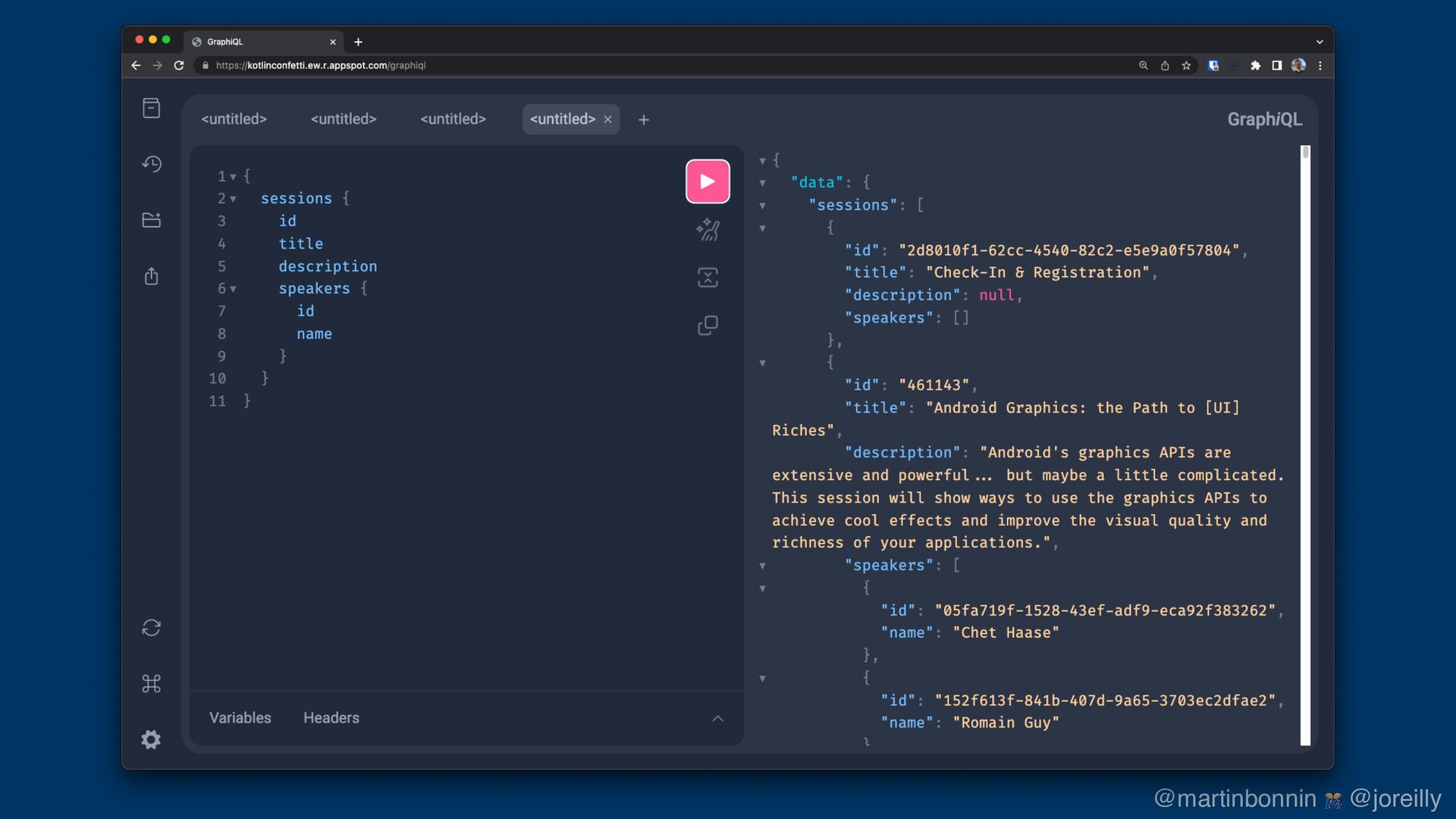This screenshot has width=1456, height=819.
Task: Open the Headers tab
Action: tap(331, 717)
